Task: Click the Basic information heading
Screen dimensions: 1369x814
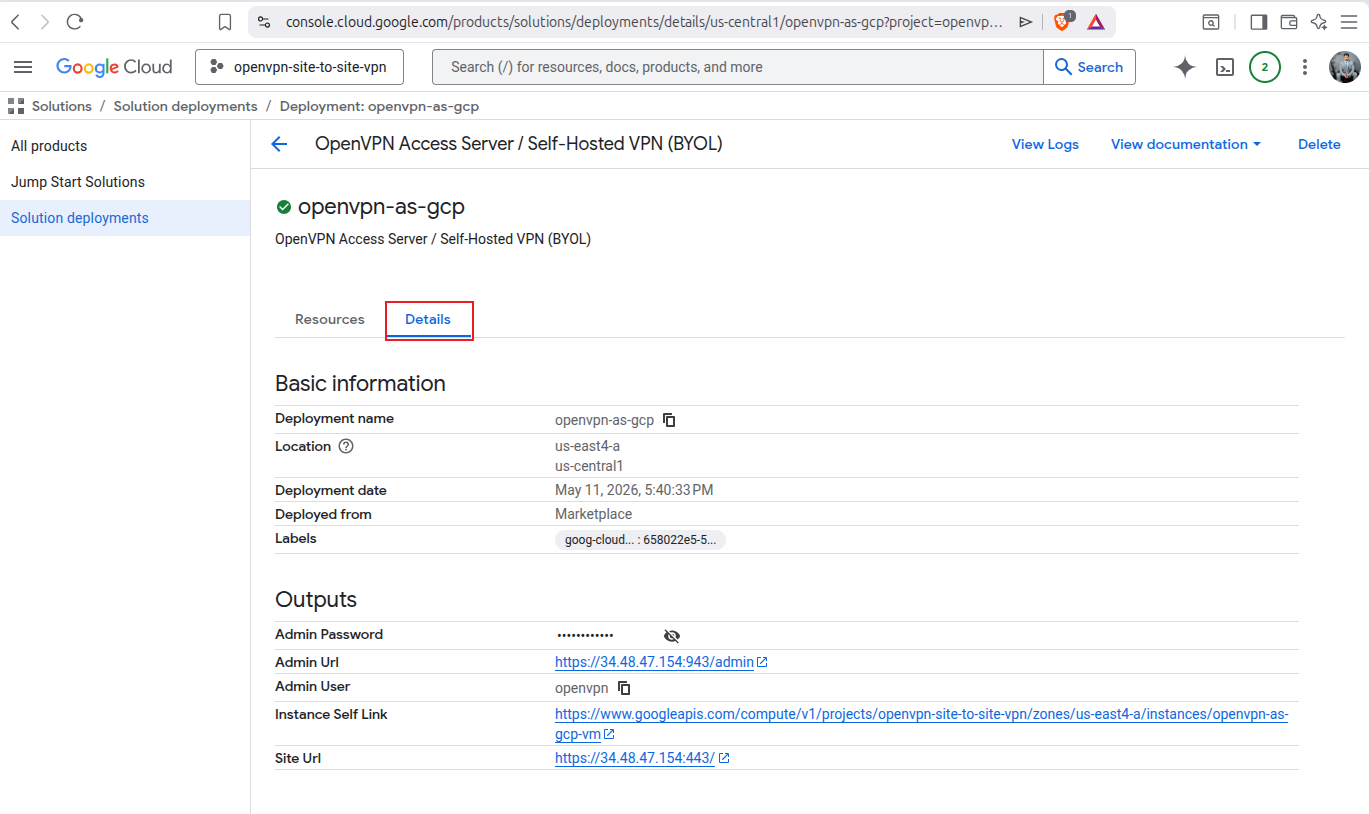Action: pos(360,384)
